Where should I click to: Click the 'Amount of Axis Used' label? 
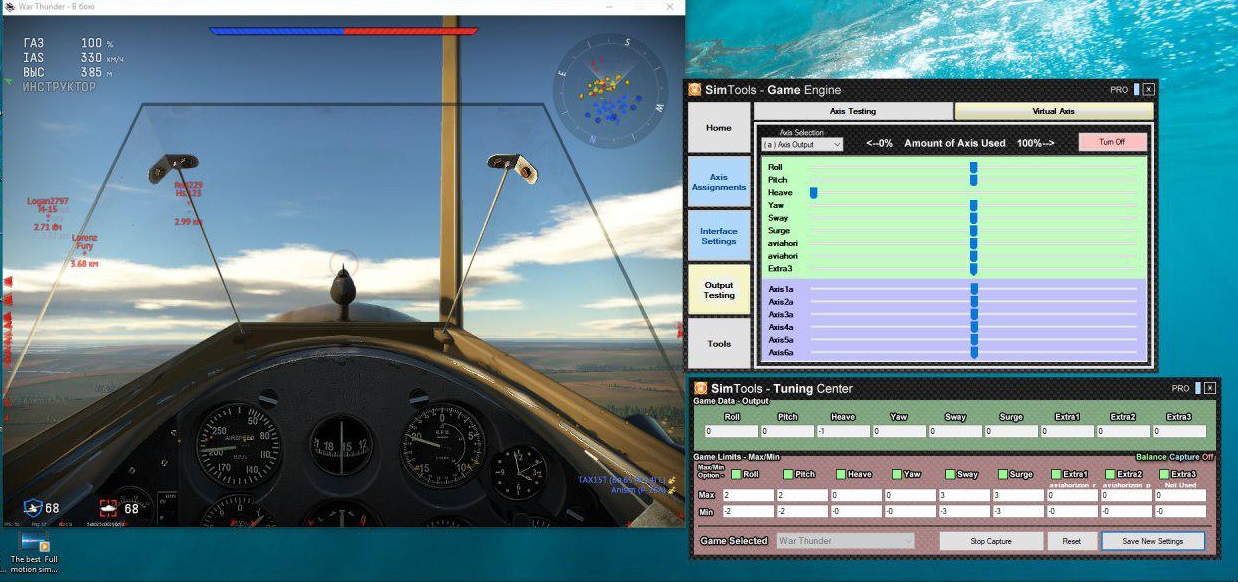(x=955, y=143)
